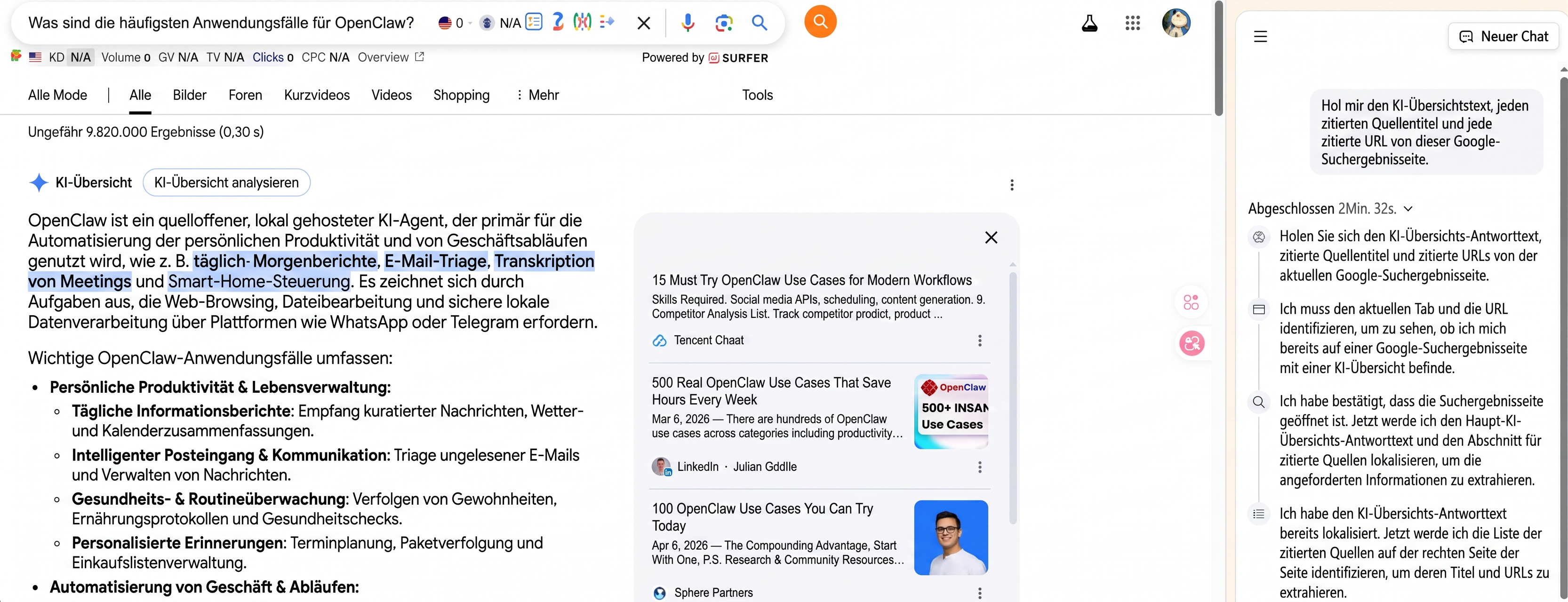Click the Sphere Partners portrait thumbnail
The width and height of the screenshot is (1568, 602).
click(x=951, y=538)
